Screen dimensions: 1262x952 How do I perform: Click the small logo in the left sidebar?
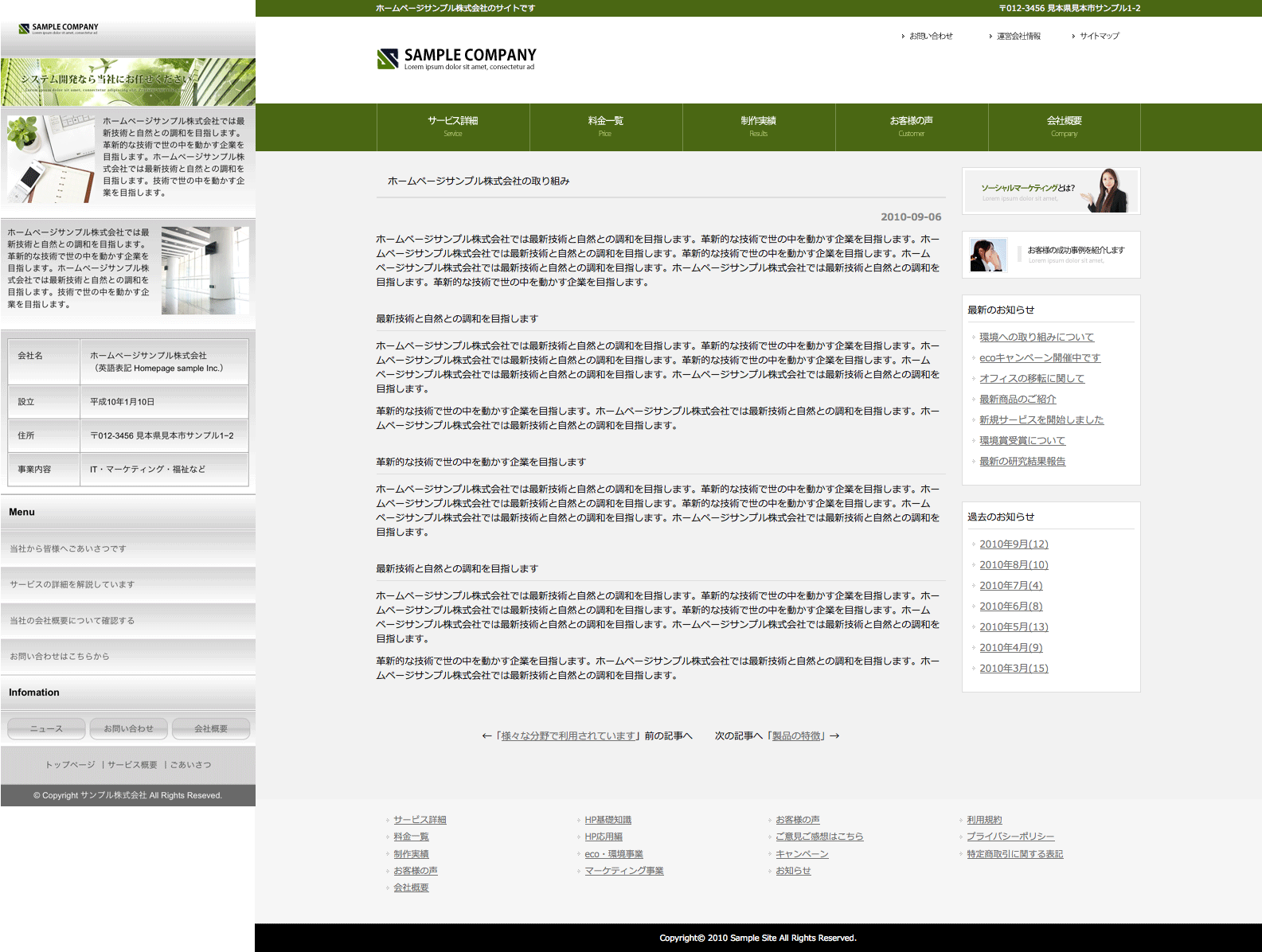[59, 29]
